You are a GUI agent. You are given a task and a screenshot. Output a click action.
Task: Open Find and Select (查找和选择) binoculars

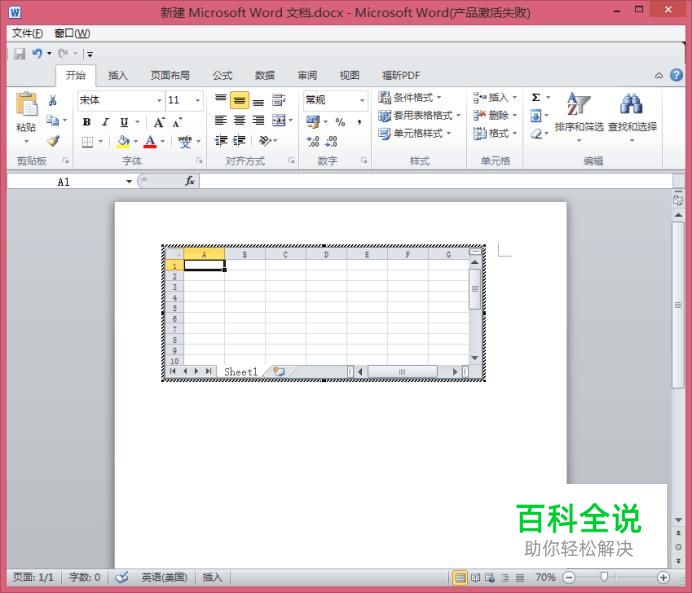click(x=632, y=116)
